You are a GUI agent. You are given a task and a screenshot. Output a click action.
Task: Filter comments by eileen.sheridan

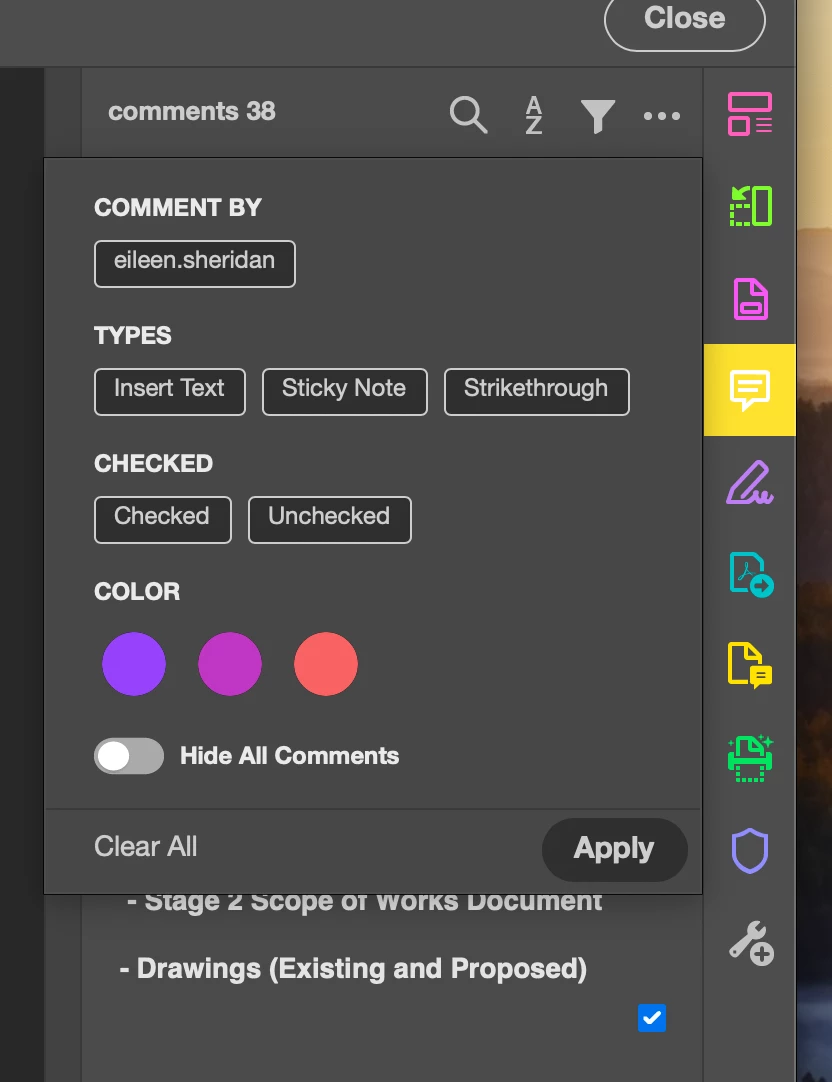tap(195, 264)
